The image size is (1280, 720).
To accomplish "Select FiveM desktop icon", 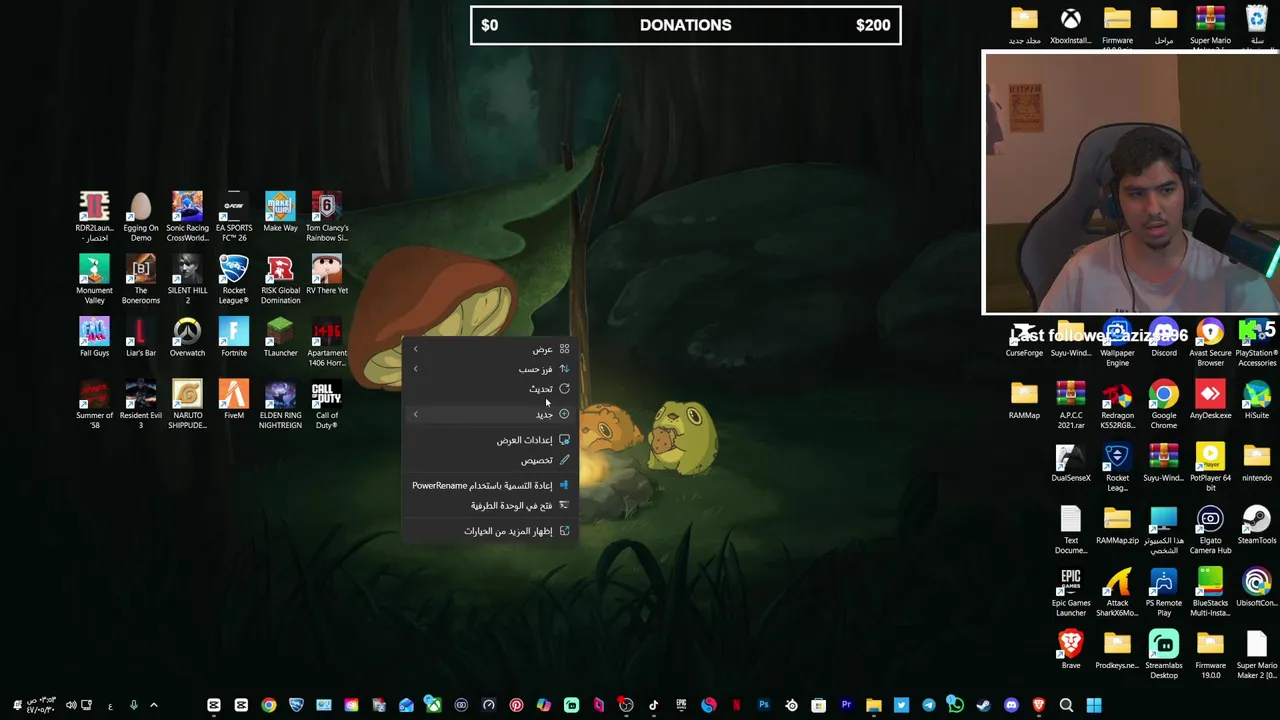I will pyautogui.click(x=234, y=400).
